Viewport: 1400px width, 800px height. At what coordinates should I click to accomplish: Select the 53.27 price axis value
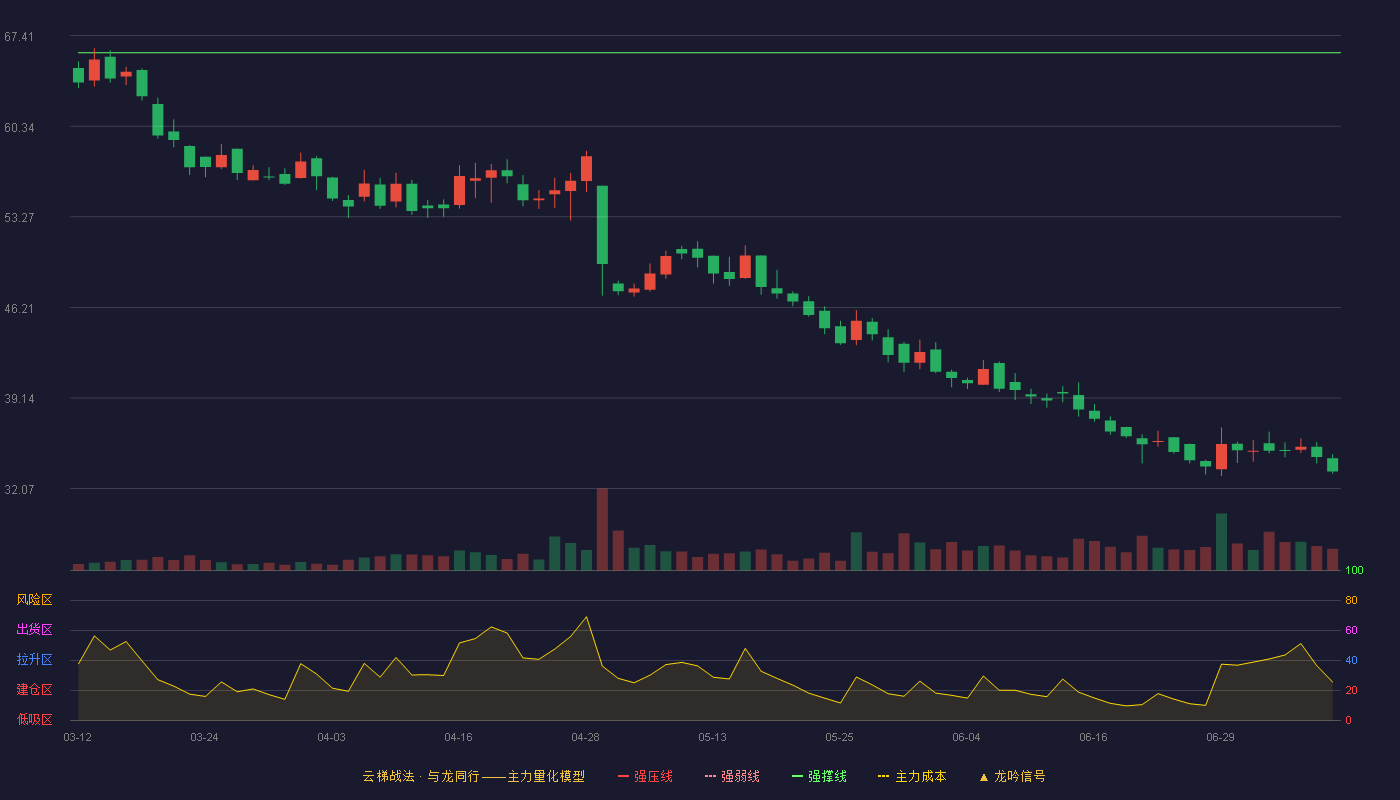point(19,218)
